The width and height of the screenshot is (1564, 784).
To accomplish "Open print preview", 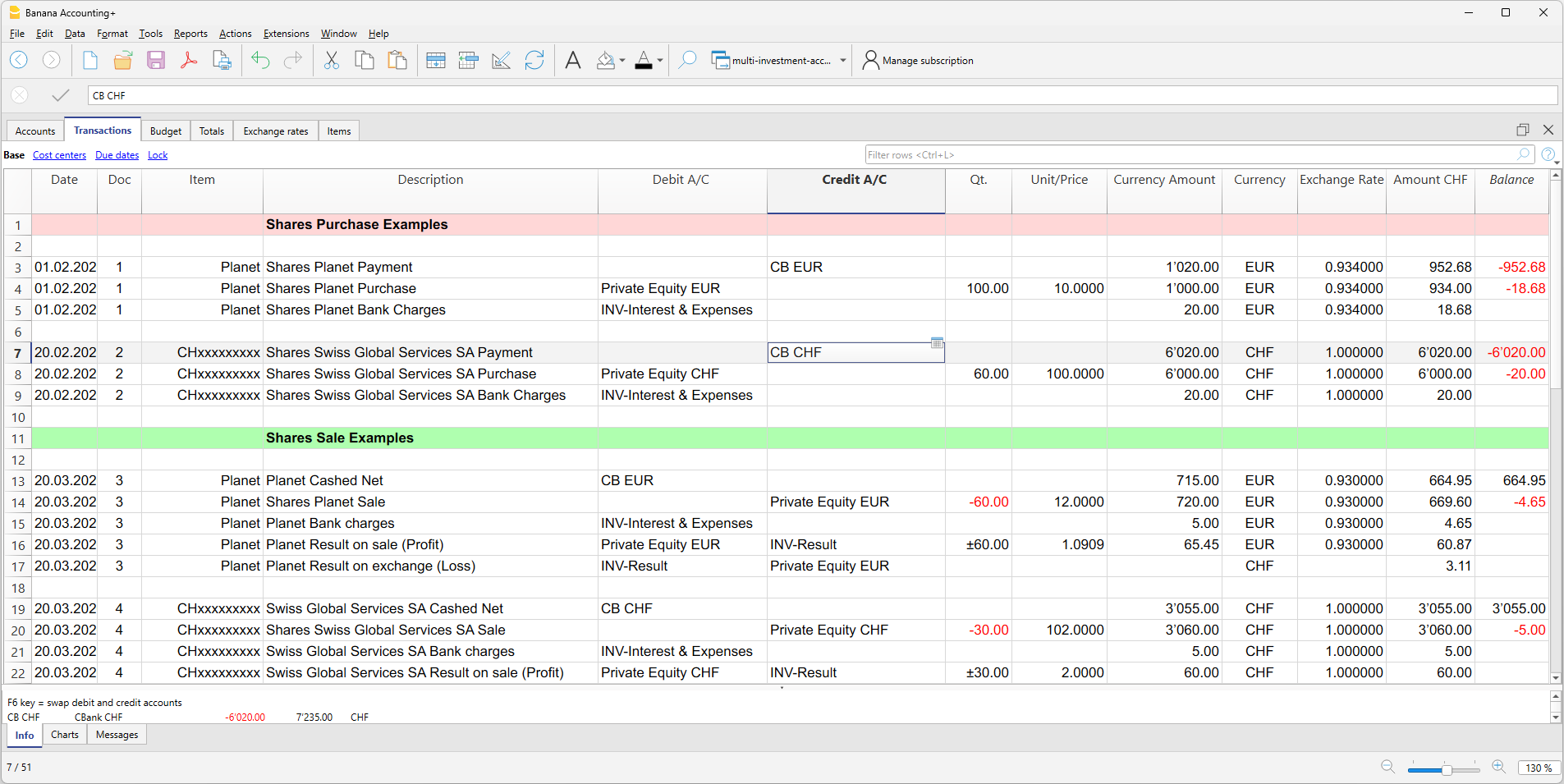I will pyautogui.click(x=222, y=60).
